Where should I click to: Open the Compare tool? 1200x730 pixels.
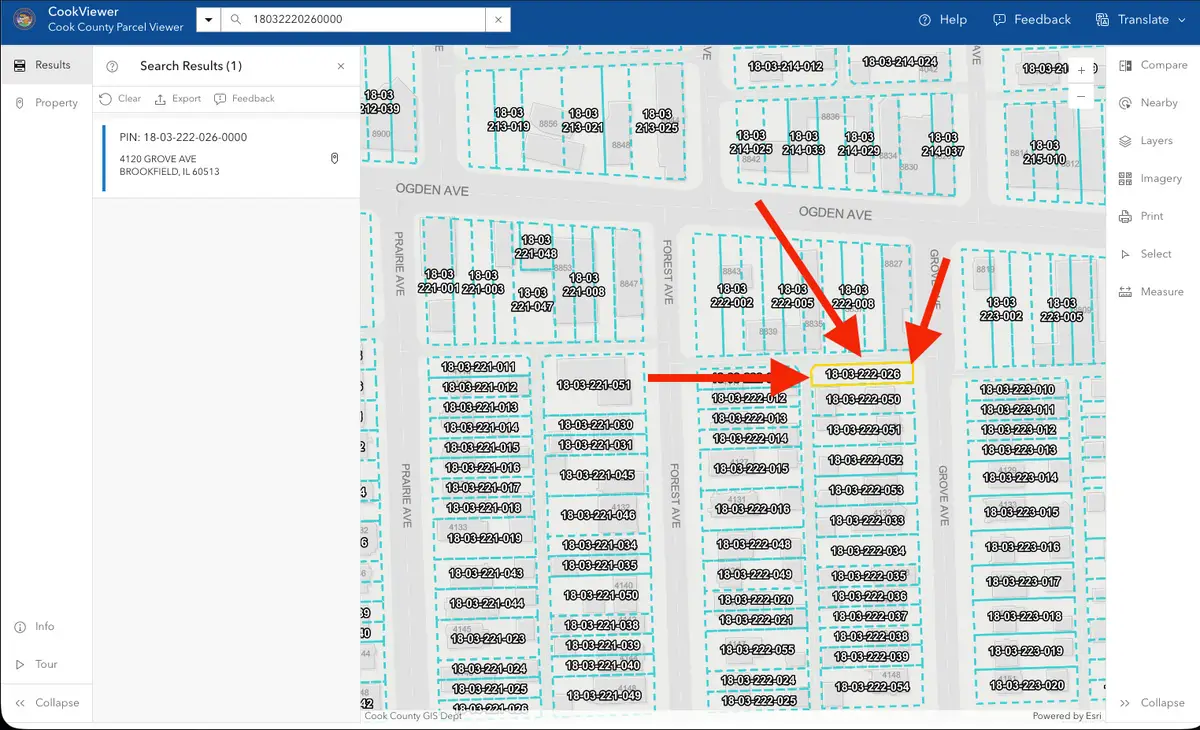(x=1153, y=65)
